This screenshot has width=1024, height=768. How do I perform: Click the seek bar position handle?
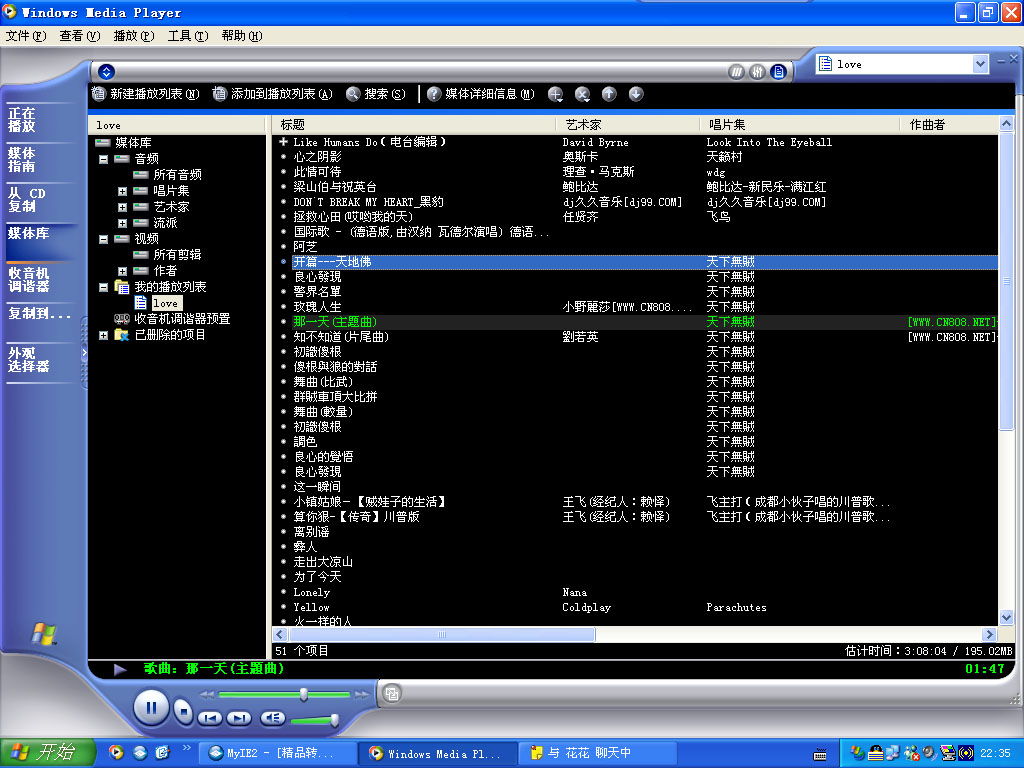[304, 694]
